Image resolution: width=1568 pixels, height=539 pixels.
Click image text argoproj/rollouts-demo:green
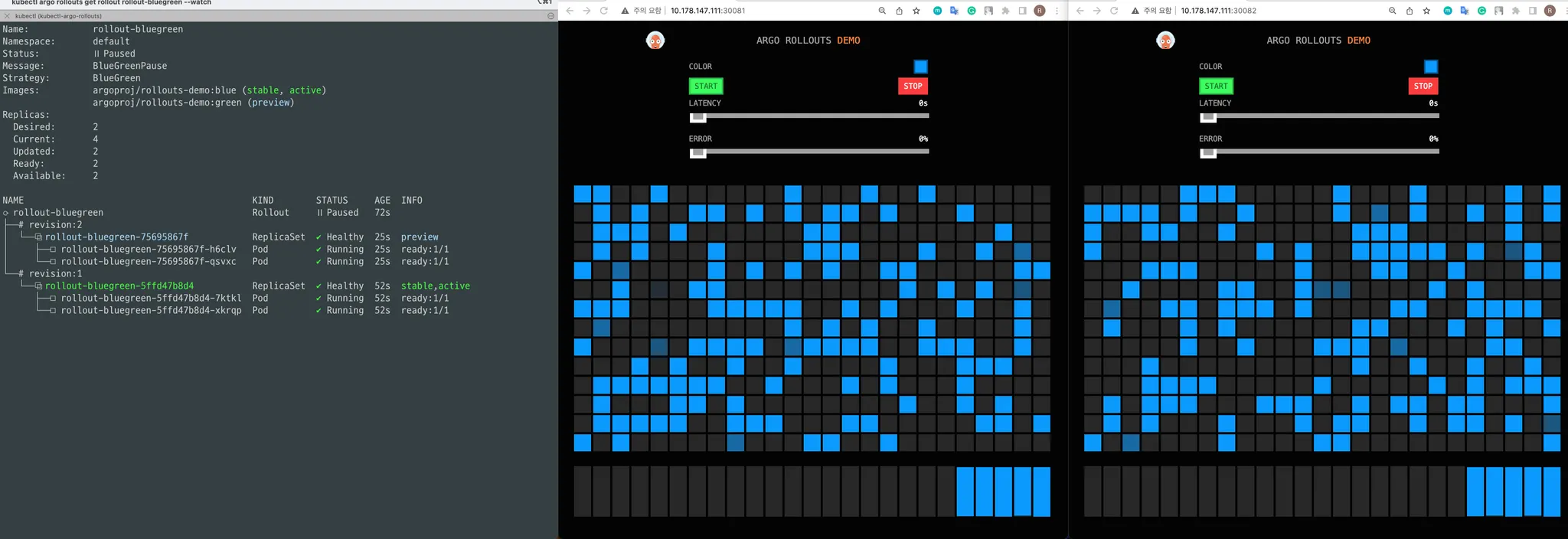tap(167, 103)
